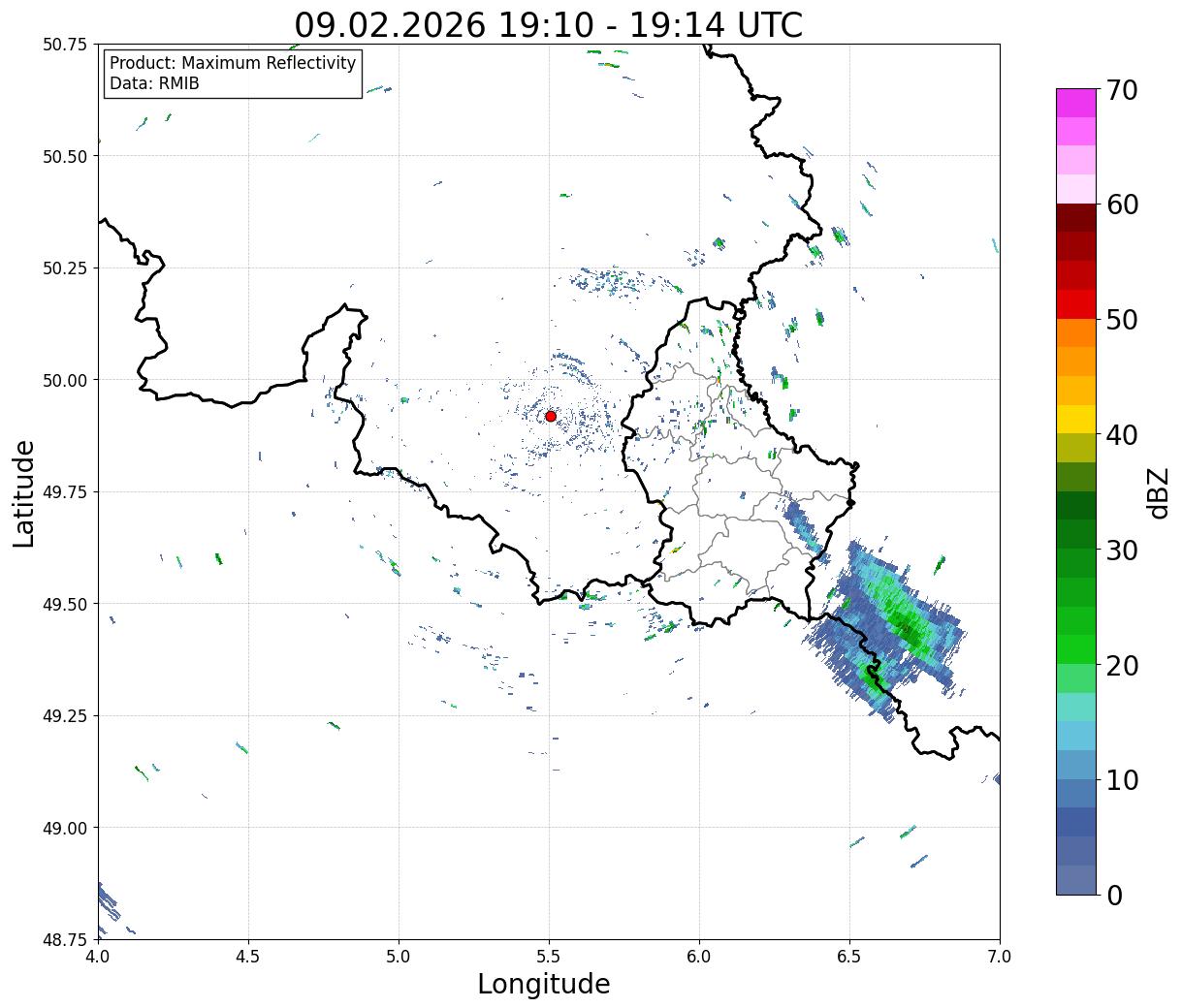Click colorbar tick label 0
1182x1008 pixels.
(1114, 896)
